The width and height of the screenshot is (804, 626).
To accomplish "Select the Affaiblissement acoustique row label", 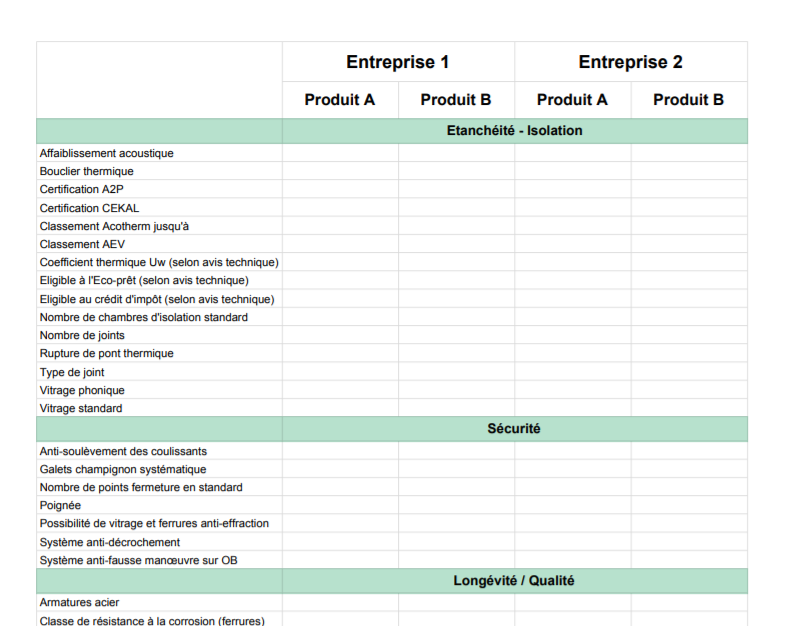I will pyautogui.click(x=107, y=154).
